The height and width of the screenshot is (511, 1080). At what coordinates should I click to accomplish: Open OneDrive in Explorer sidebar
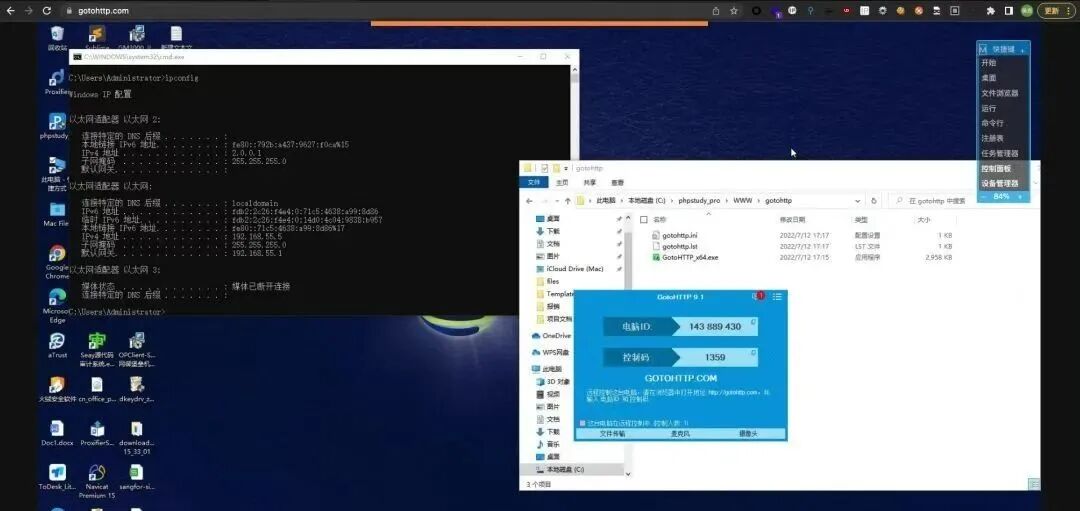(x=552, y=335)
